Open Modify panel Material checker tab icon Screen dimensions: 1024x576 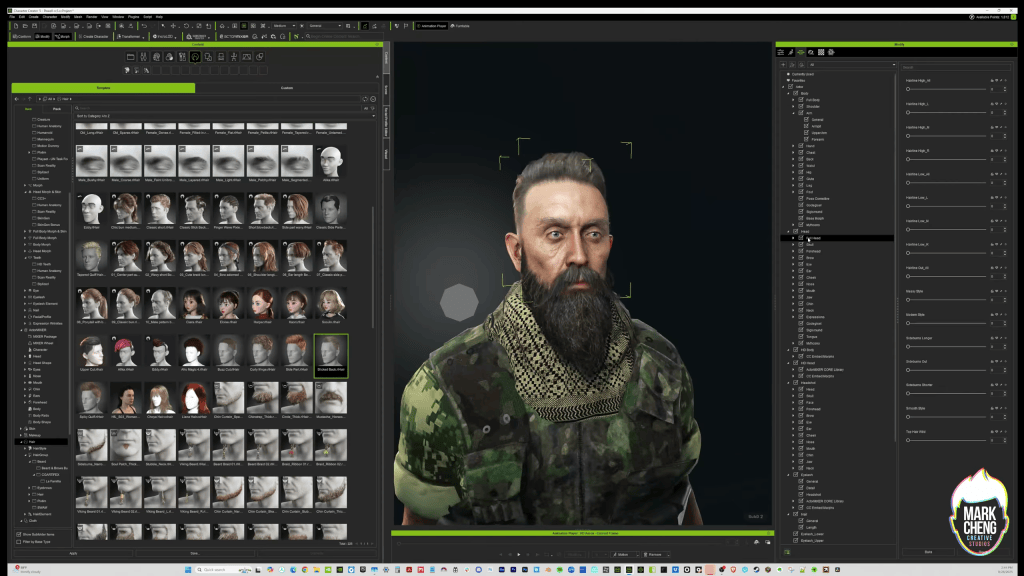[x=821, y=52]
